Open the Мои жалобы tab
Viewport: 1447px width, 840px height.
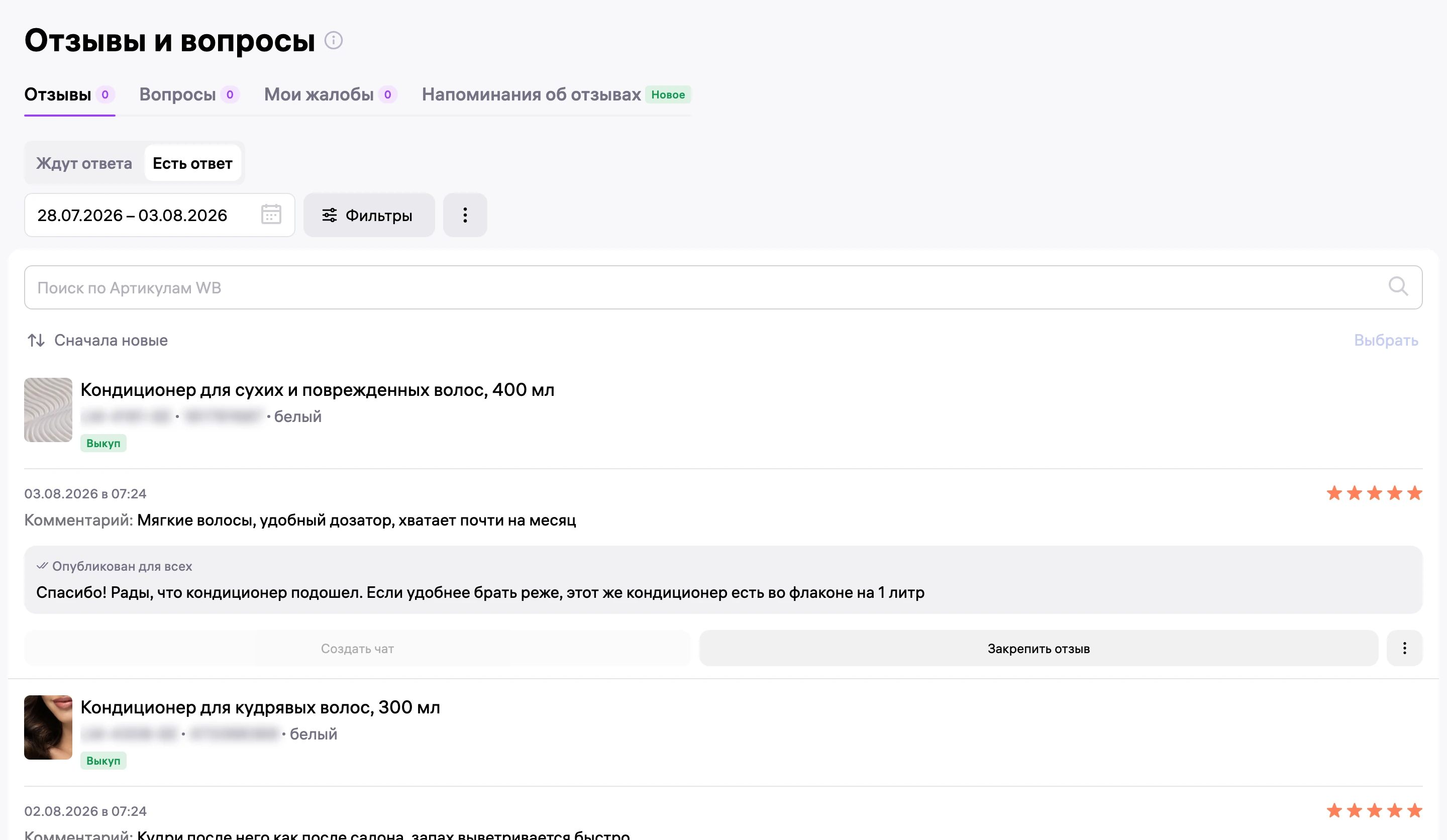pyautogui.click(x=330, y=95)
